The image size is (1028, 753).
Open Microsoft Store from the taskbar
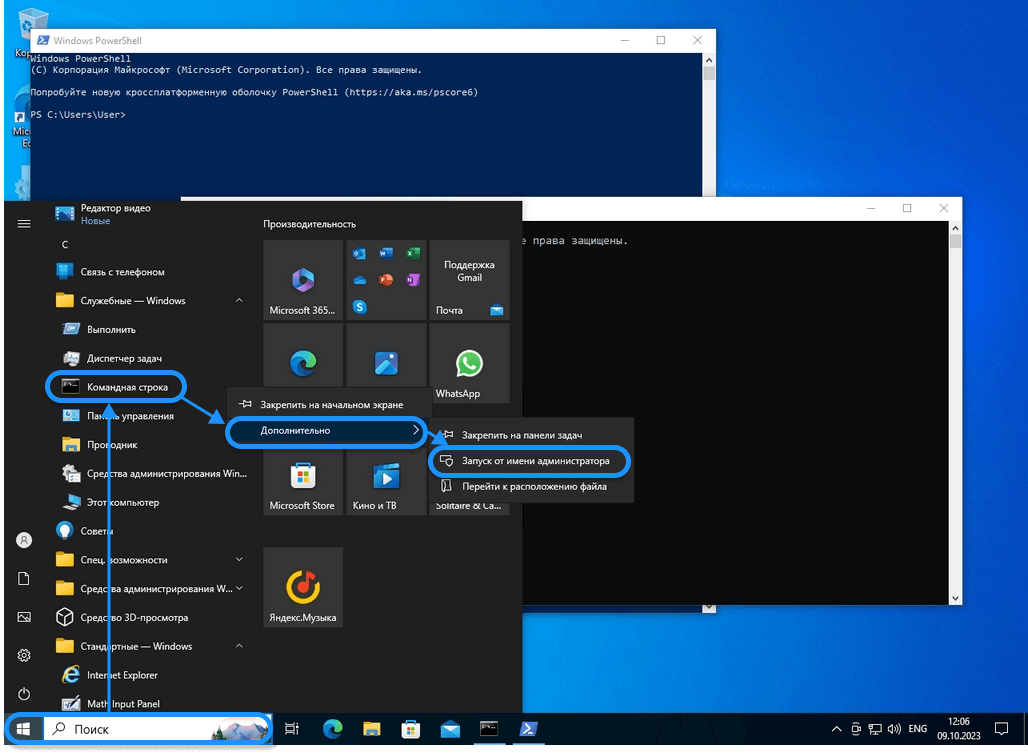(411, 729)
